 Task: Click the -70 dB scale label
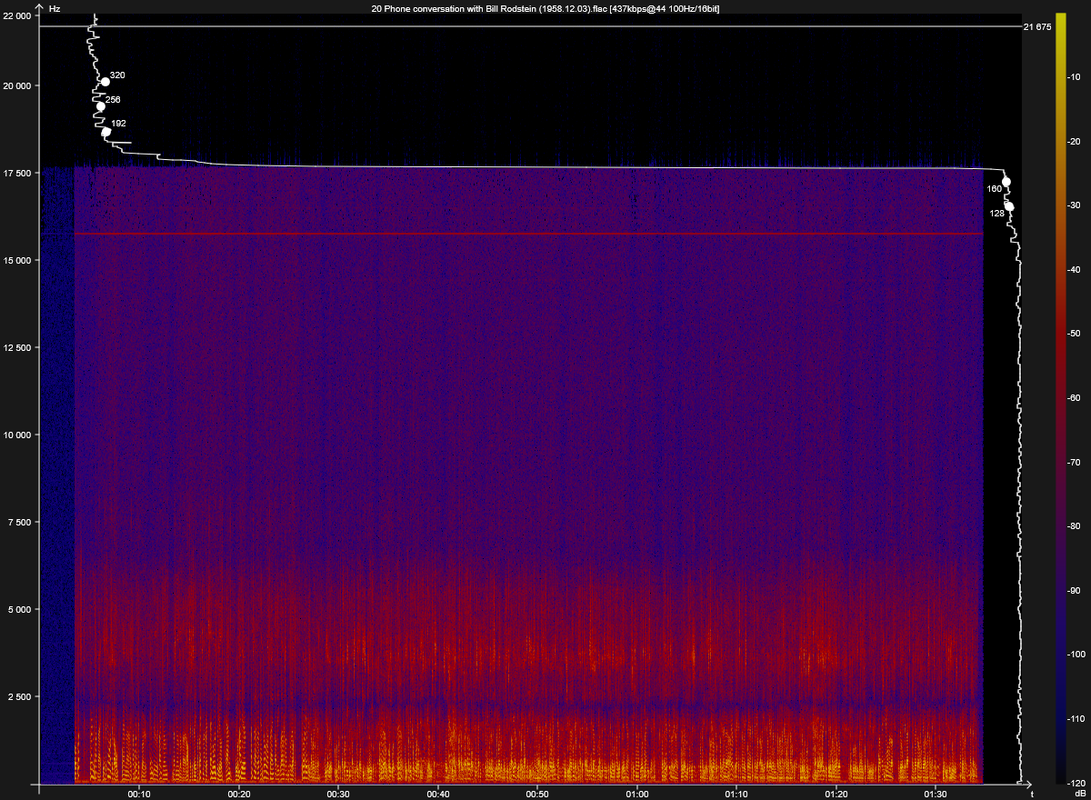(x=1074, y=462)
